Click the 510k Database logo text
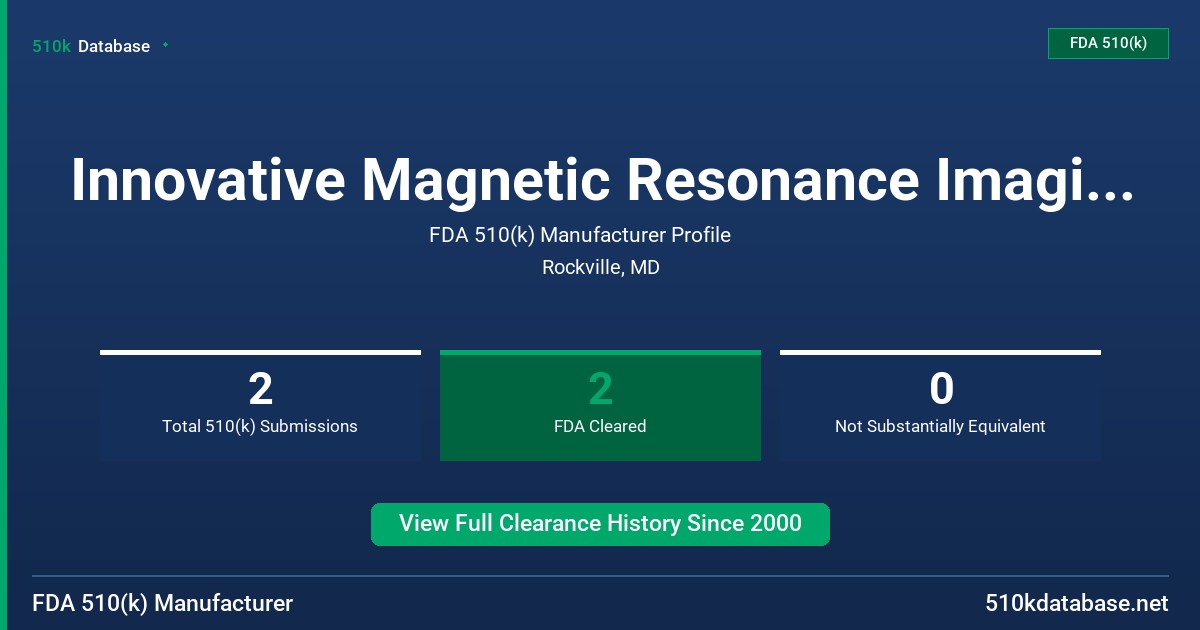Image resolution: width=1200 pixels, height=630 pixels. 91,46
